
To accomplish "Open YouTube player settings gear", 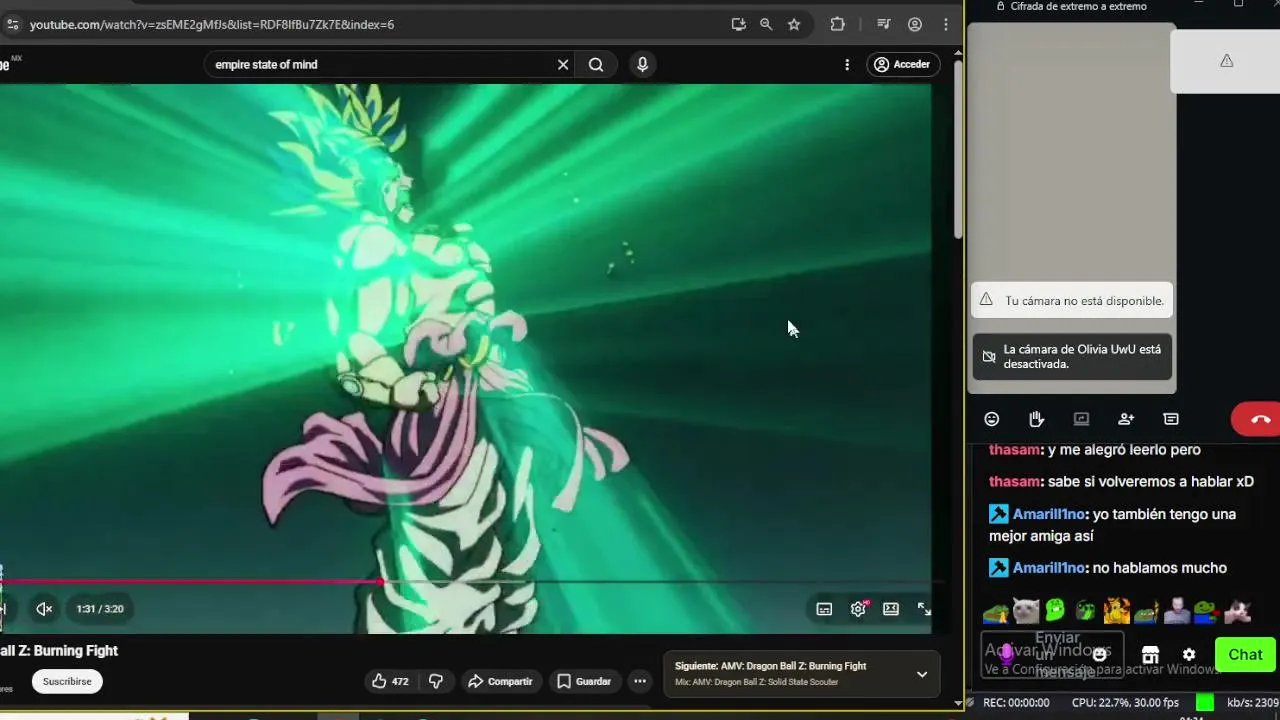I will [858, 609].
